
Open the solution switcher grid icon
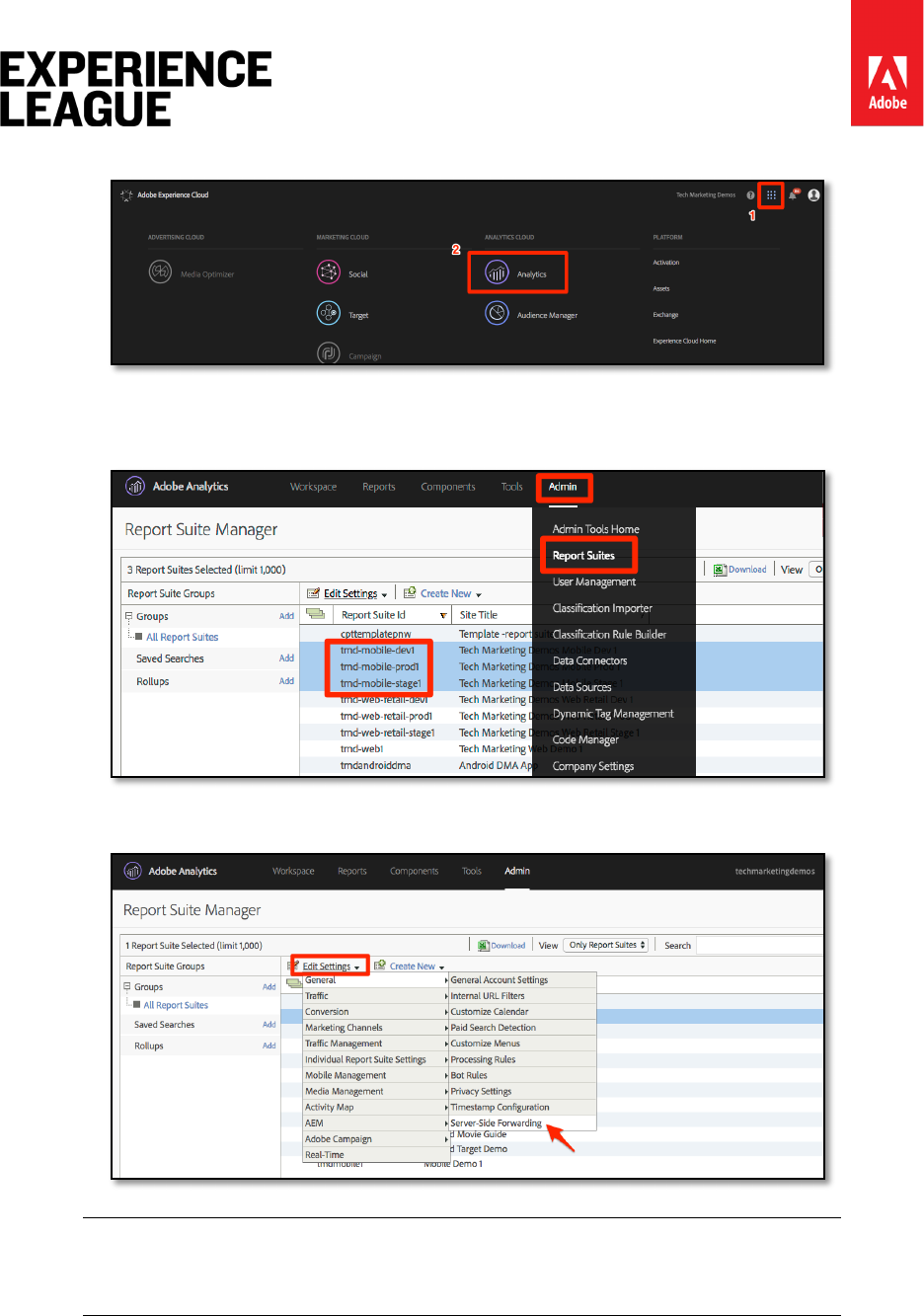[x=771, y=195]
